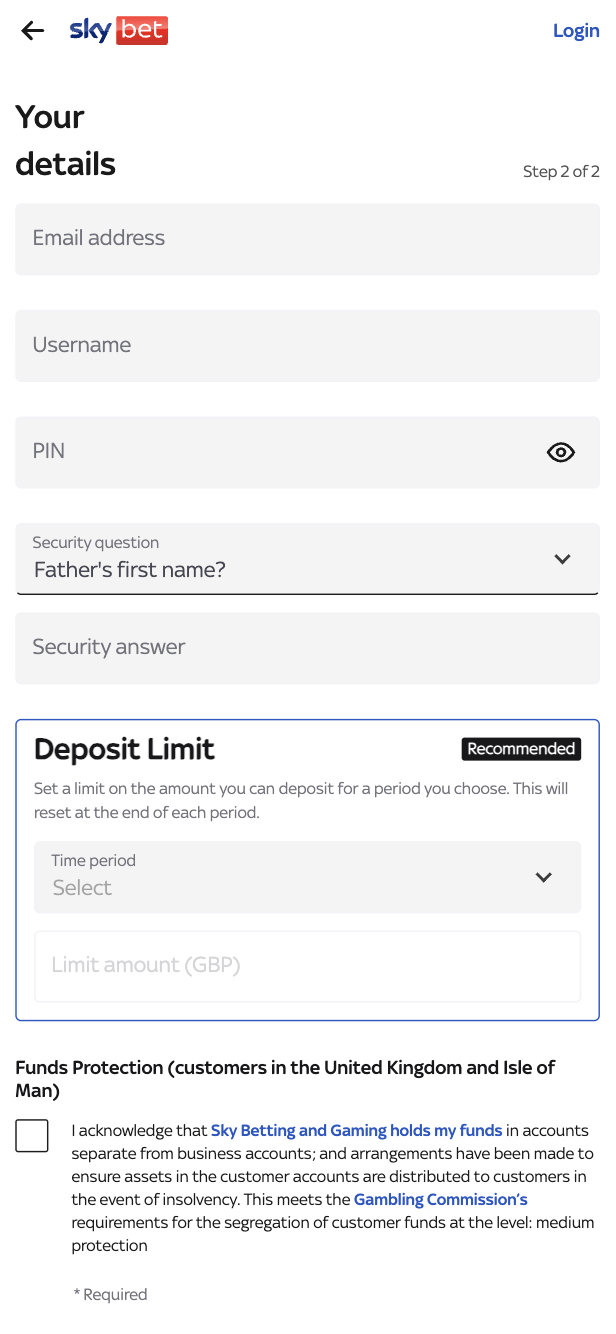
Task: Click the Time period "Select" placeholder
Action: 82,888
